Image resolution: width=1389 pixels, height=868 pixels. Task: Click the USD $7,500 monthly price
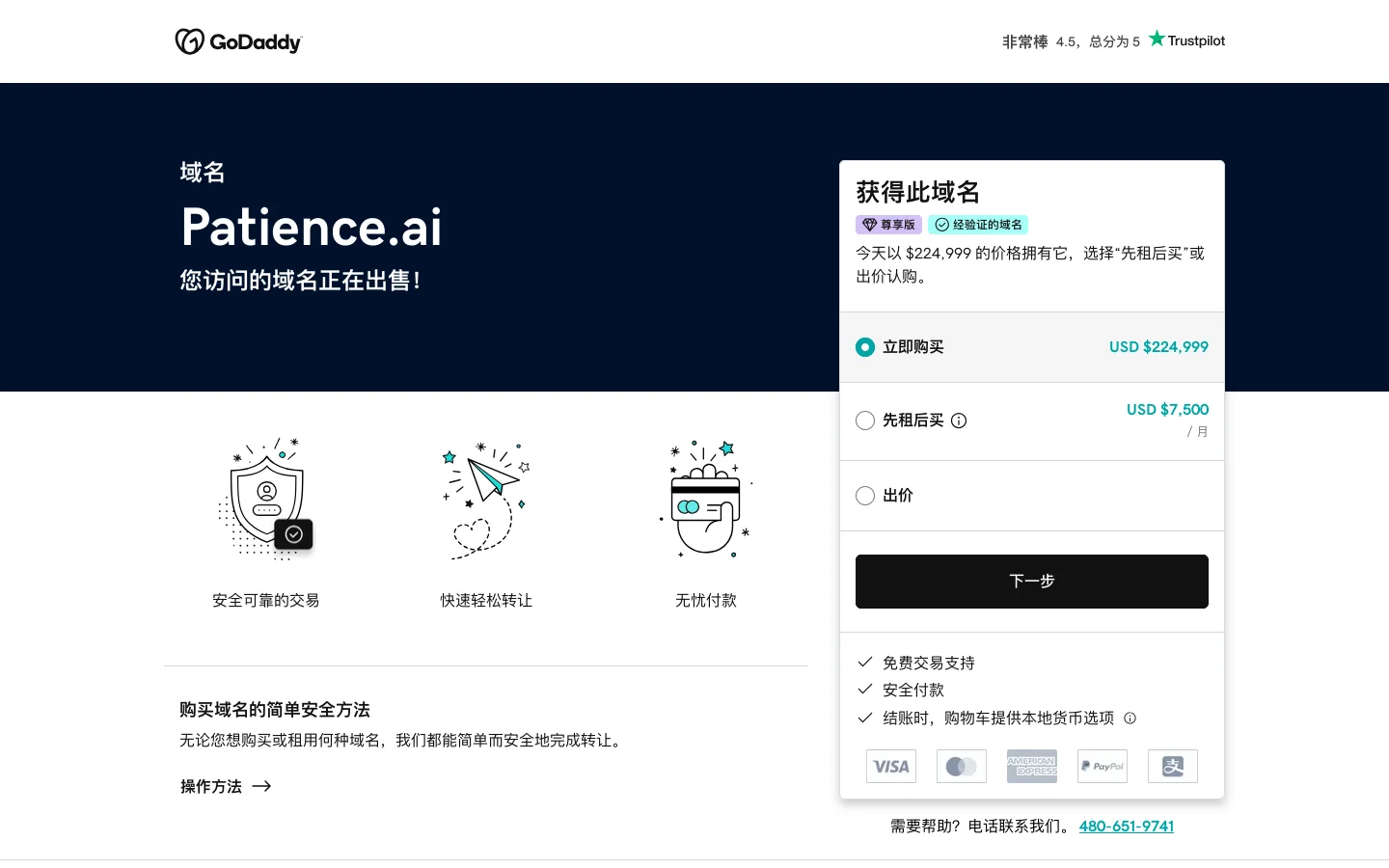coord(1167,410)
